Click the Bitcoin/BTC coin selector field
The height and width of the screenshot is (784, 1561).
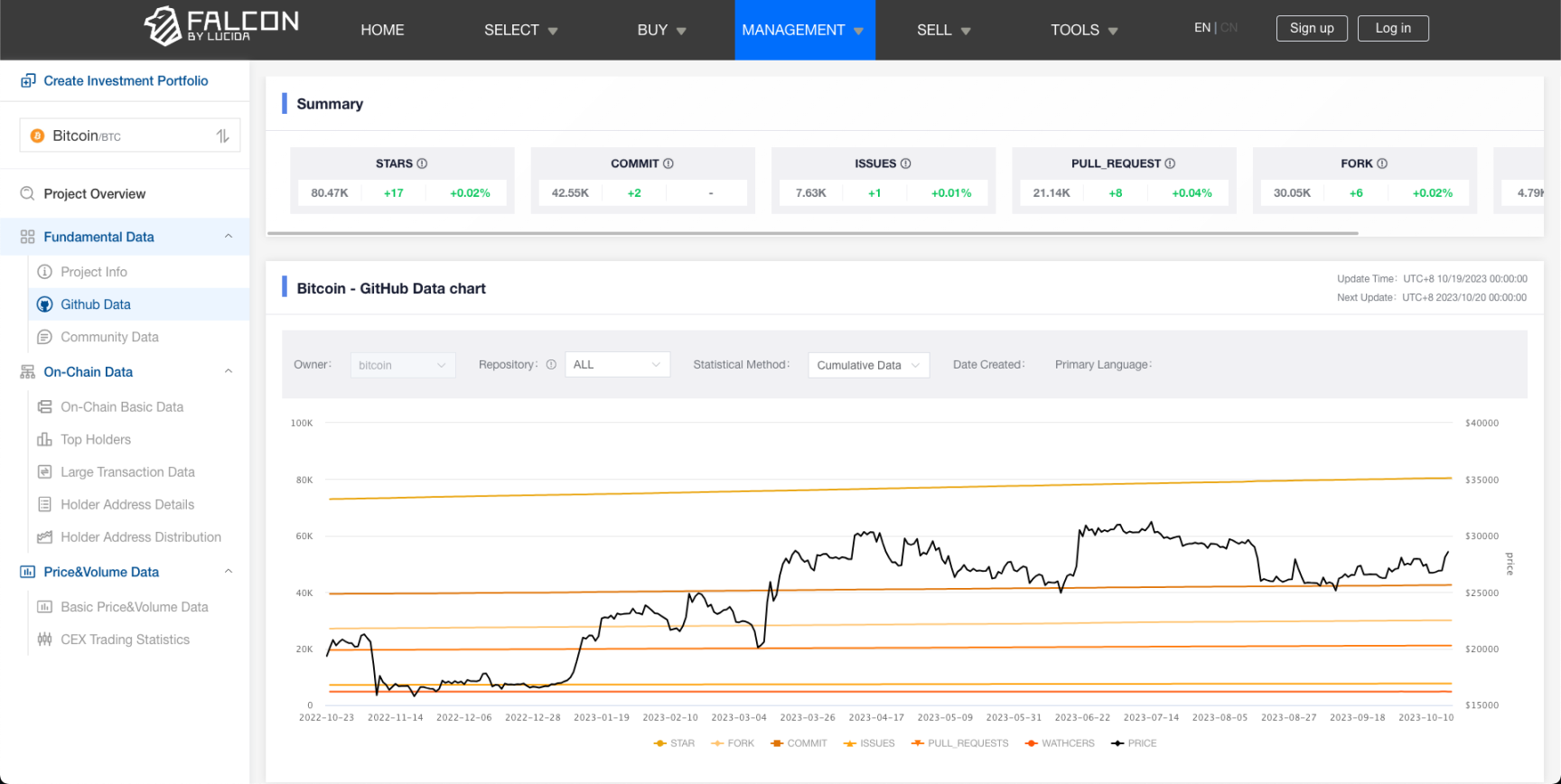[x=130, y=135]
